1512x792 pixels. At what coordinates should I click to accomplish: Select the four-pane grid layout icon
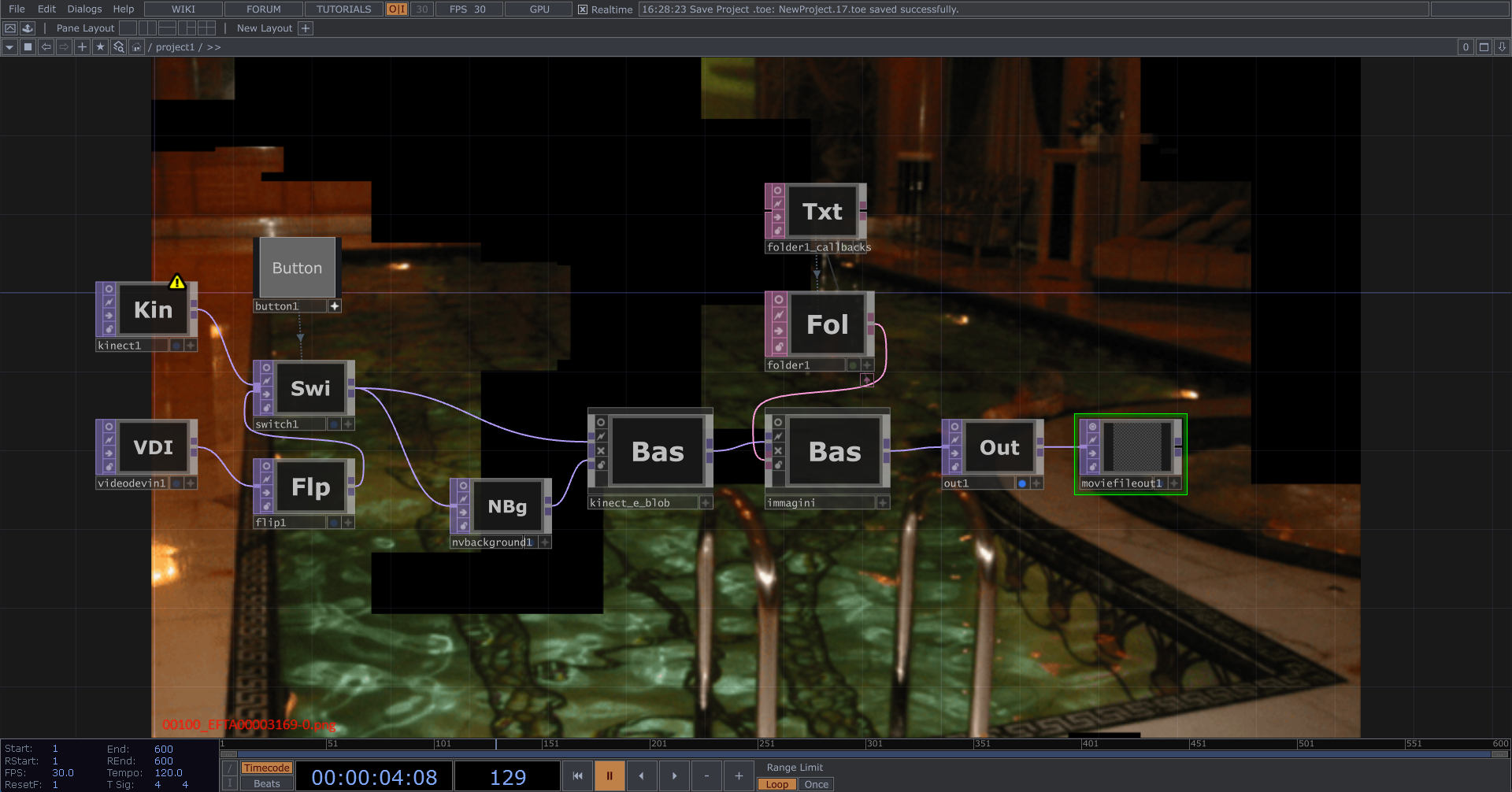click(206, 28)
